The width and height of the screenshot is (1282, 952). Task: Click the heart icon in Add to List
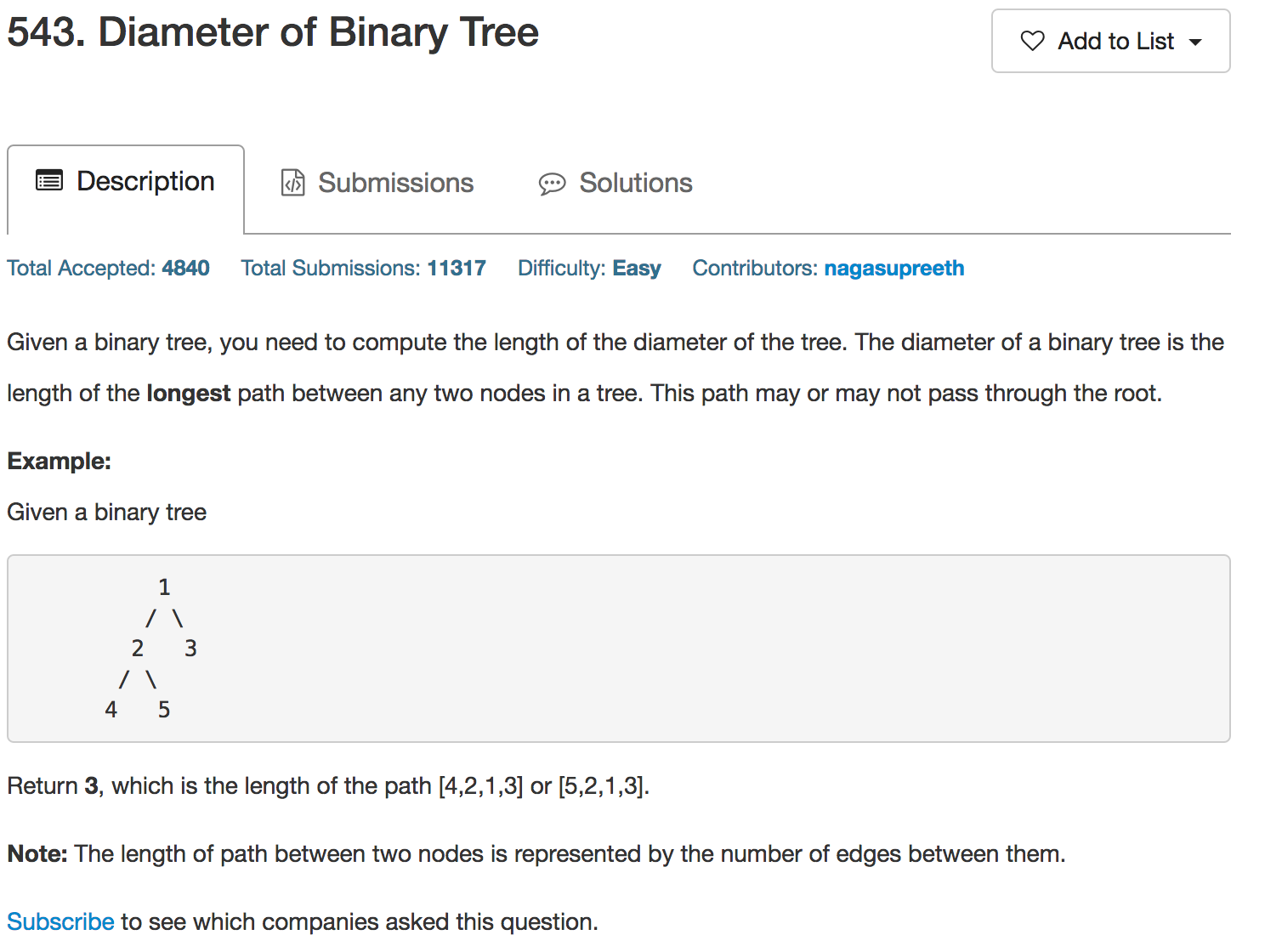1032,41
